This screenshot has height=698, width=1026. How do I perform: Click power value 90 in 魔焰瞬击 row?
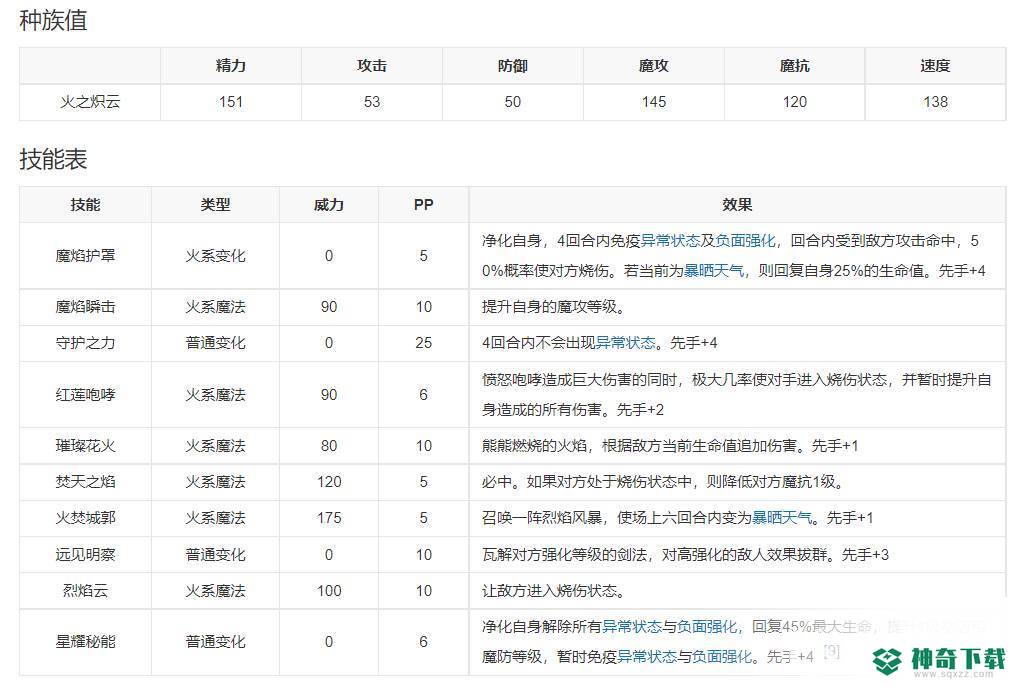328,307
